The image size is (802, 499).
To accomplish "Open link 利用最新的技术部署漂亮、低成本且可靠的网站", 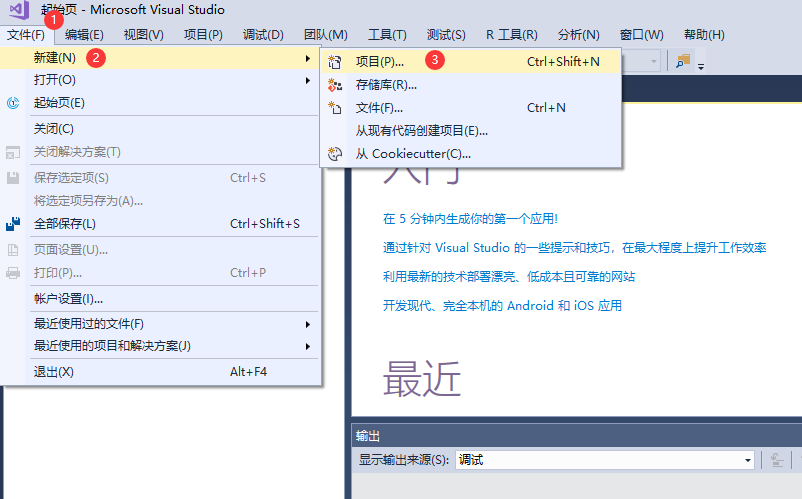I will tap(509, 277).
